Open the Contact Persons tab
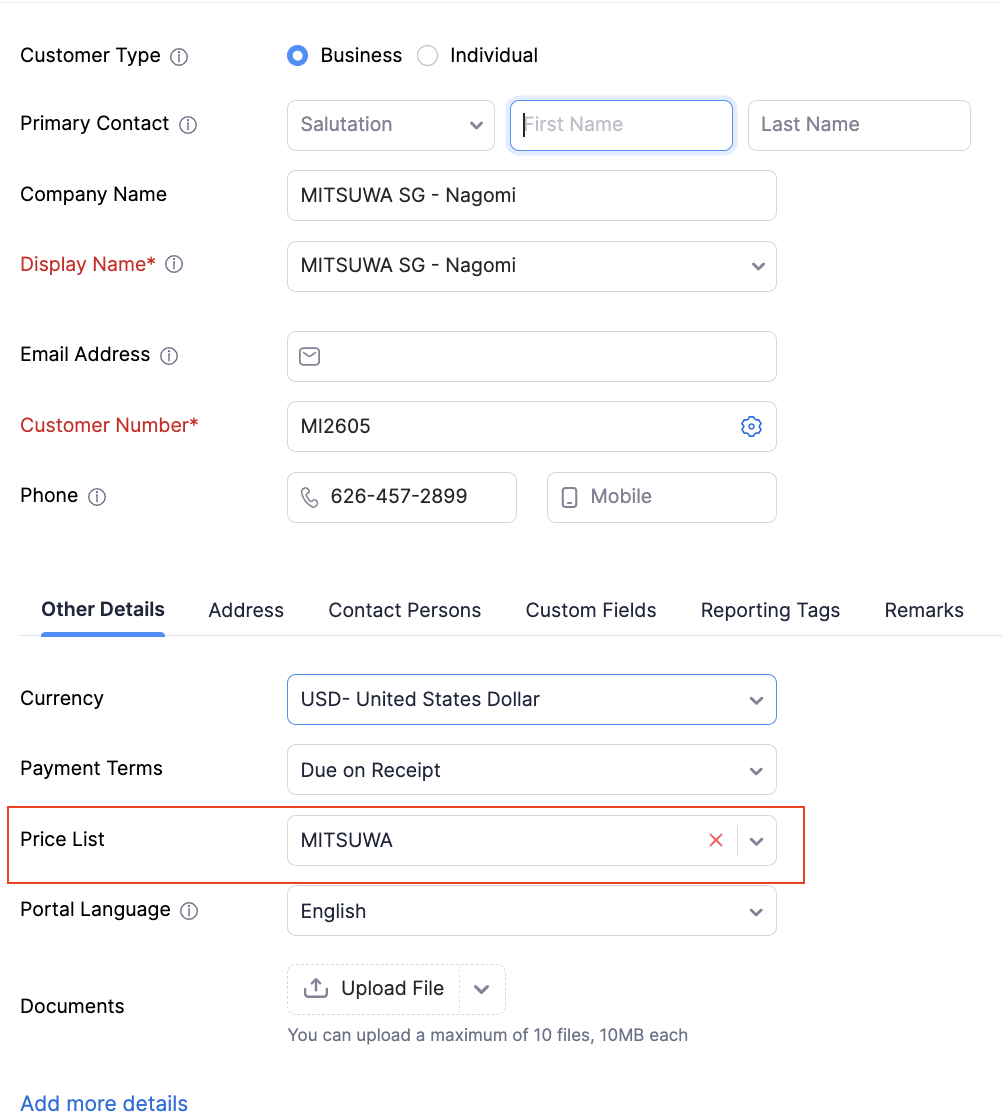Image resolution: width=1002 pixels, height=1114 pixels. (404, 610)
